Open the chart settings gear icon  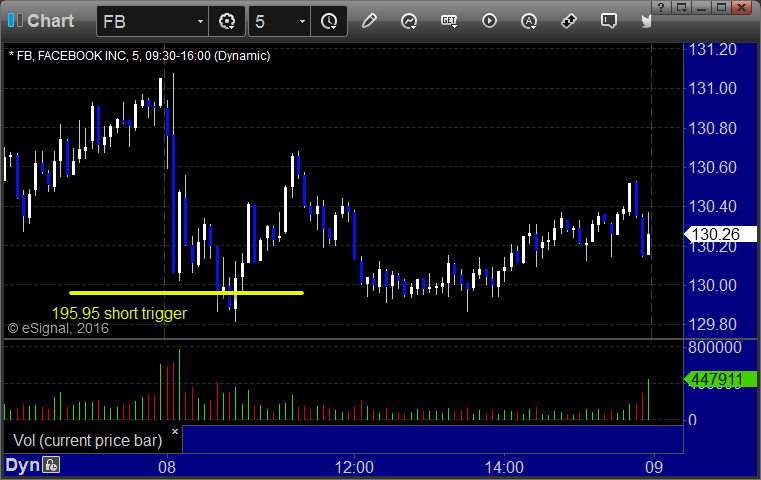227,21
